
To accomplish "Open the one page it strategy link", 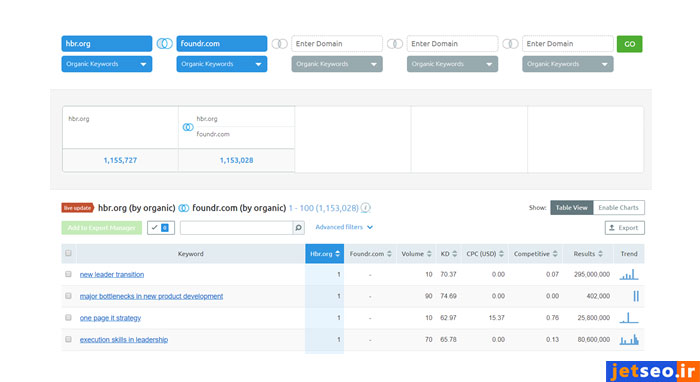I will click(x=110, y=318).
